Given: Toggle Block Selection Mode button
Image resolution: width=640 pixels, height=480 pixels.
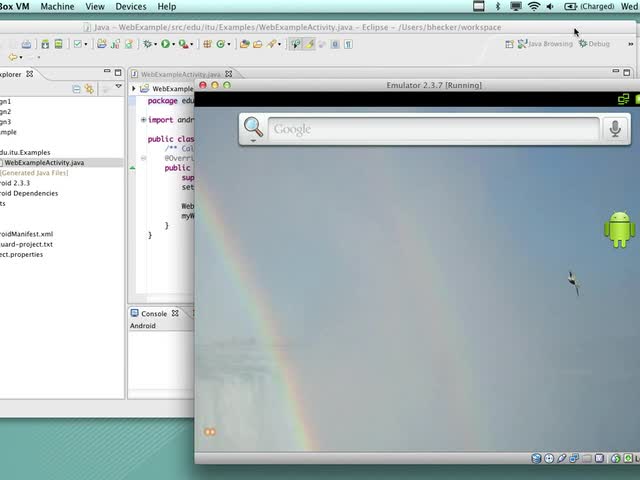Looking at the screenshot, I should coord(335,44).
